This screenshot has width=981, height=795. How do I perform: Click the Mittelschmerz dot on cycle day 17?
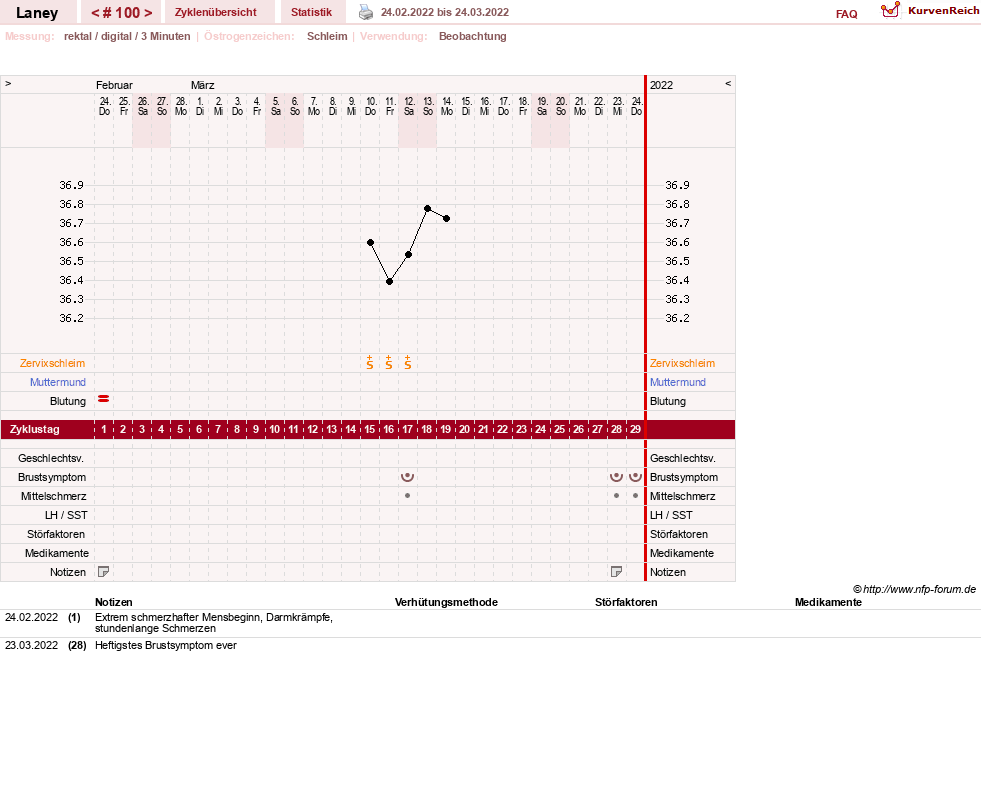(407, 495)
